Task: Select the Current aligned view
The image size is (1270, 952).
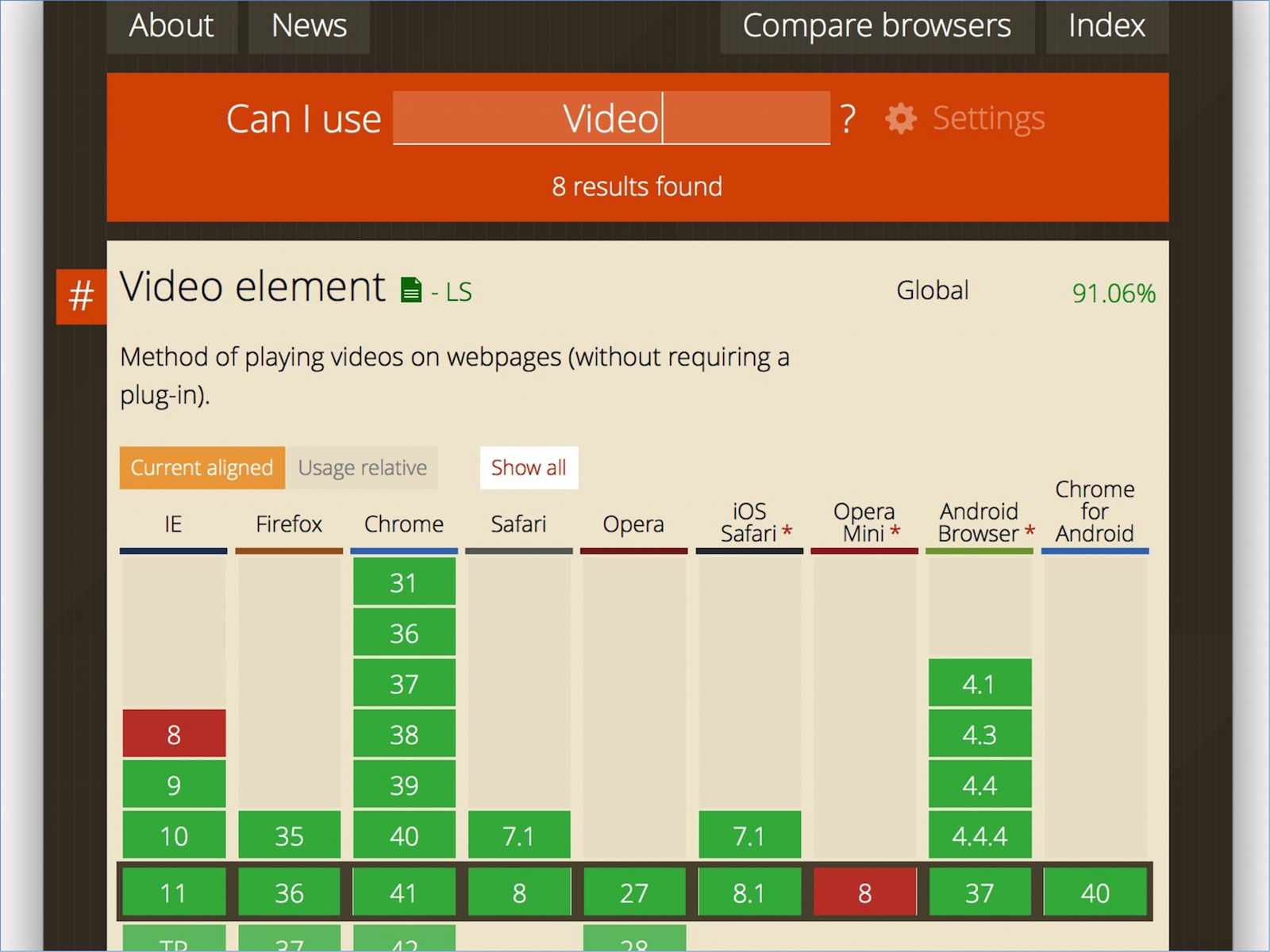Action: (x=202, y=468)
